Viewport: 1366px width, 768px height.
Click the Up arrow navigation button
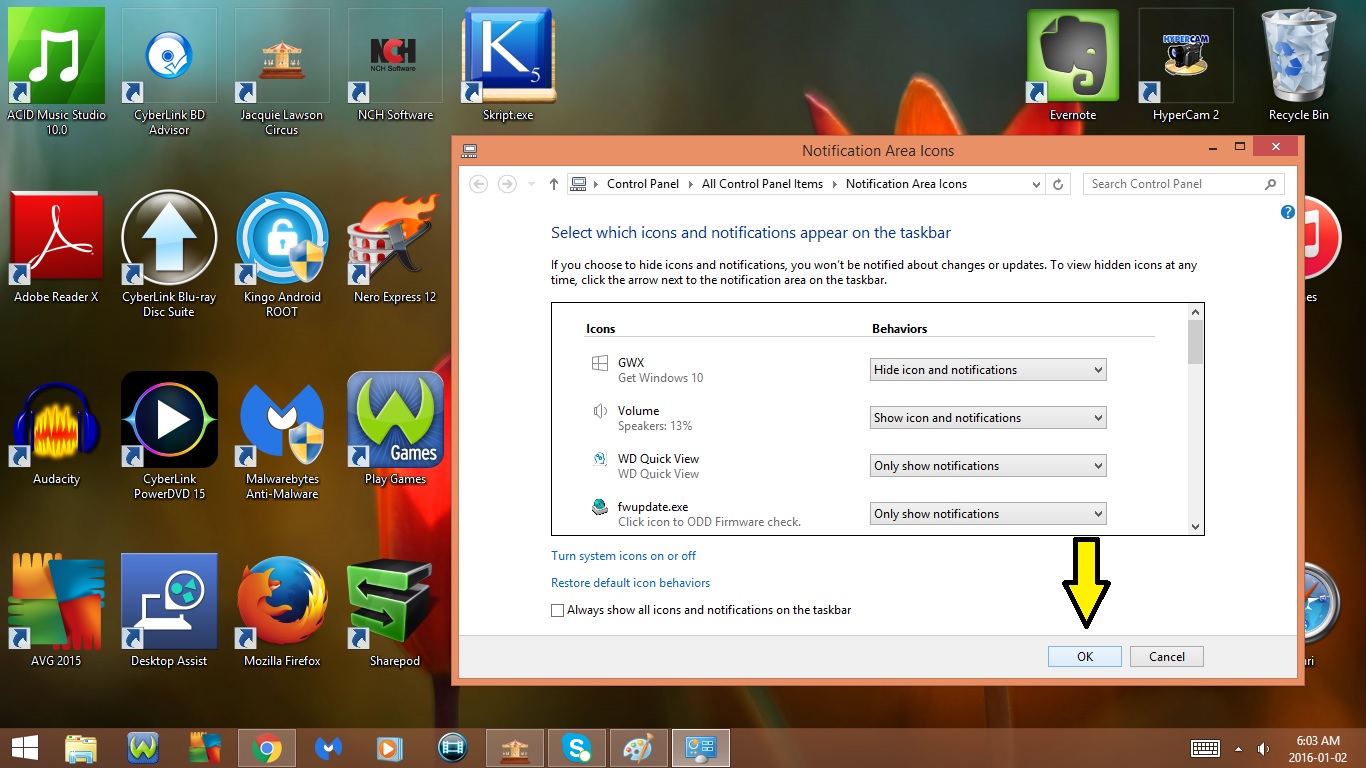click(554, 184)
